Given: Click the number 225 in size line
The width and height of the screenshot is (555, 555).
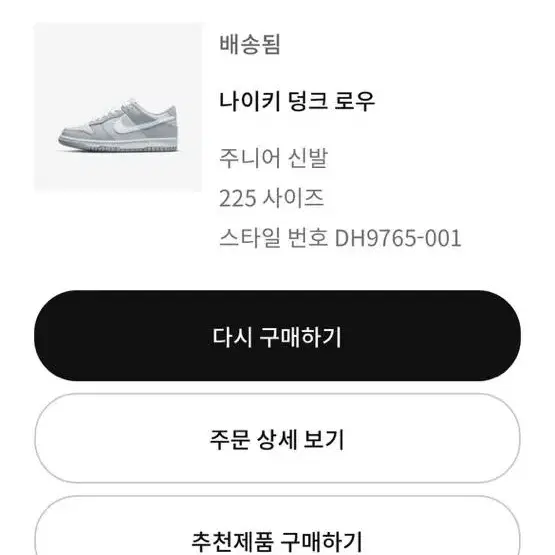Looking at the screenshot, I should [238, 198].
